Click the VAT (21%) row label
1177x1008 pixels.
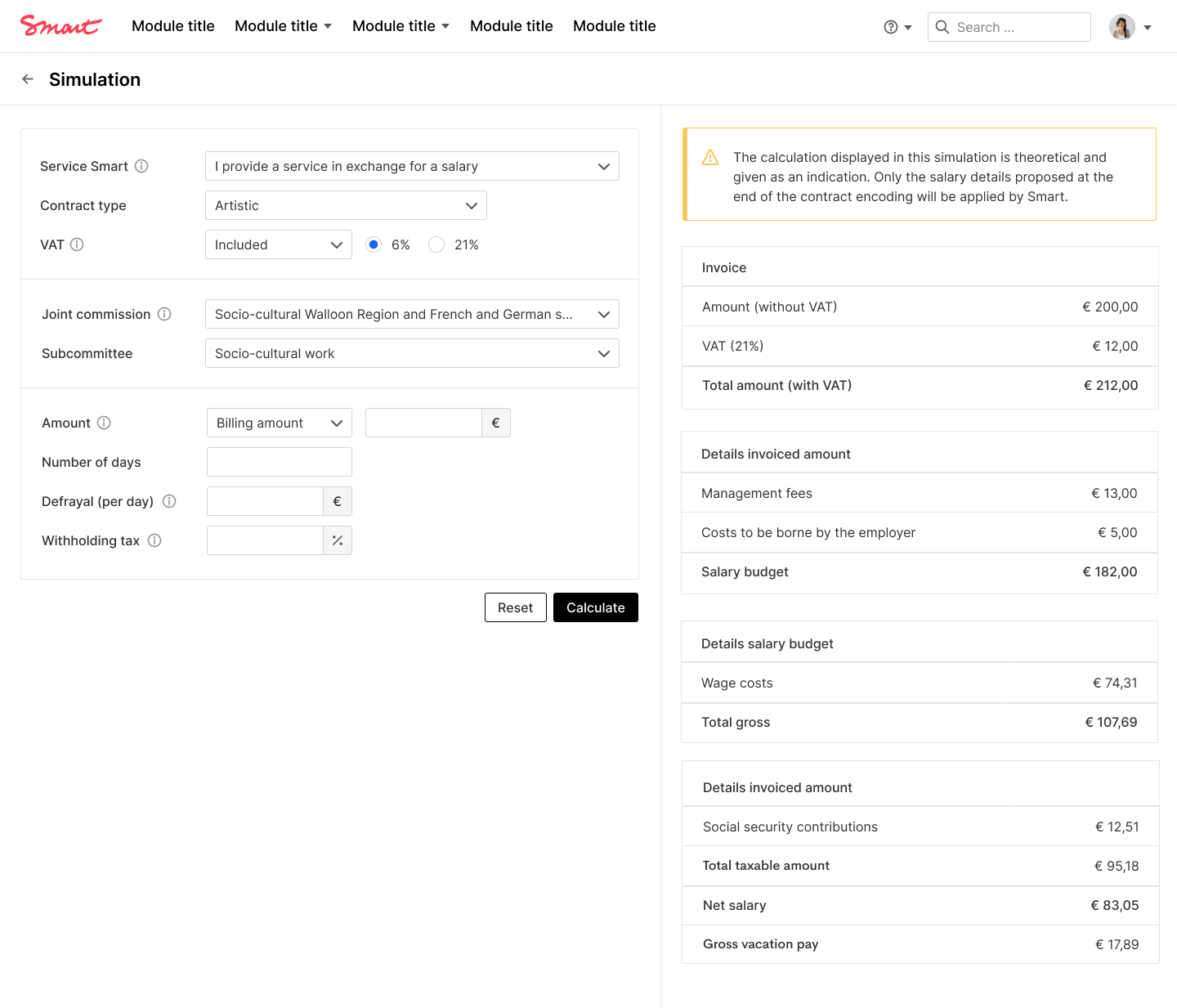point(733,346)
